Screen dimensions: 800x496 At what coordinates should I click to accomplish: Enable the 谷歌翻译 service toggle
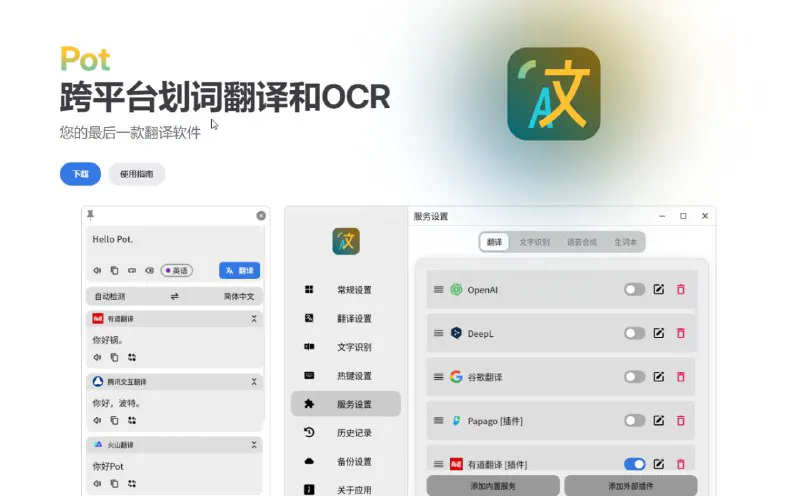click(635, 377)
